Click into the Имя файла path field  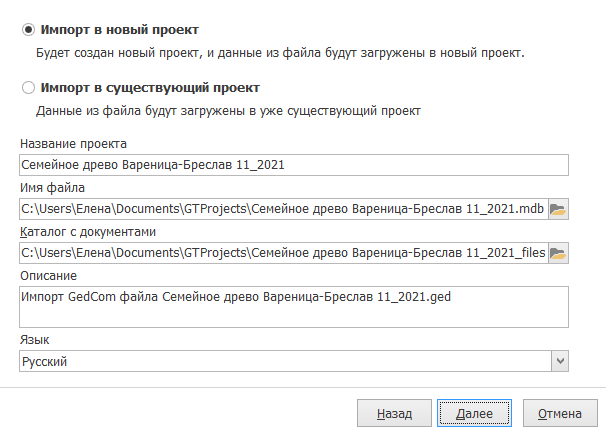click(284, 209)
